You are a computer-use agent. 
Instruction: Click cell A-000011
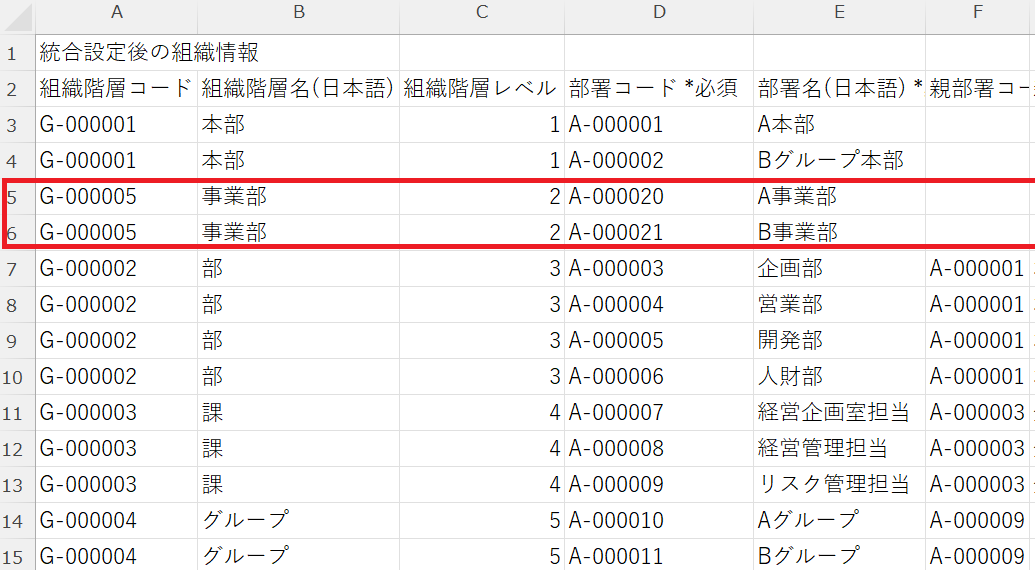pyautogui.click(x=659, y=556)
